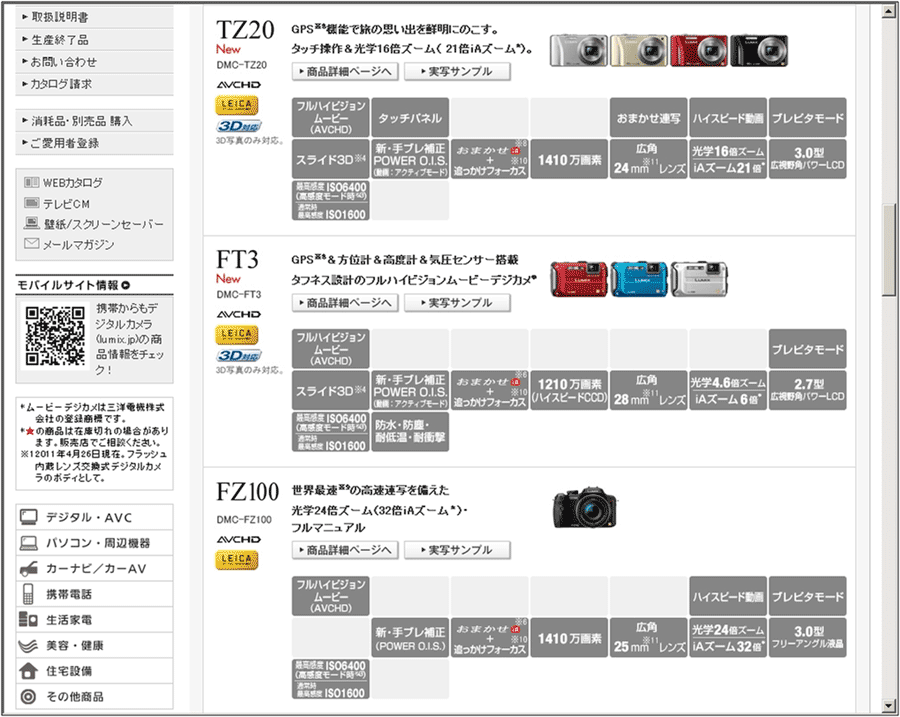
Task: Open the パソコン・周辺機器 category
Action: [95, 542]
